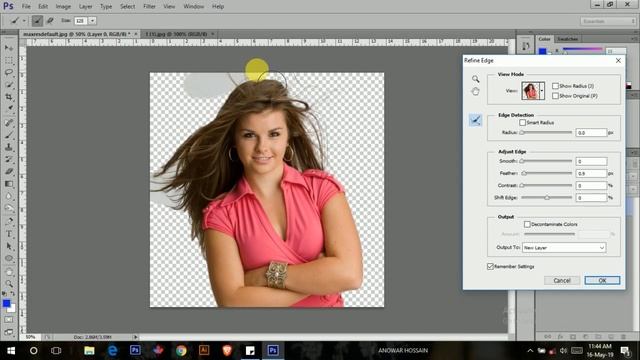Image resolution: width=640 pixels, height=360 pixels.
Task: Open the File menu
Action: pos(26,6)
